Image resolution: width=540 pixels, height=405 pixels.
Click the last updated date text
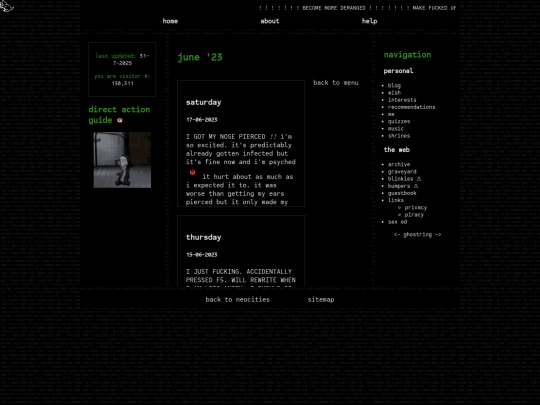pyautogui.click(x=122, y=59)
